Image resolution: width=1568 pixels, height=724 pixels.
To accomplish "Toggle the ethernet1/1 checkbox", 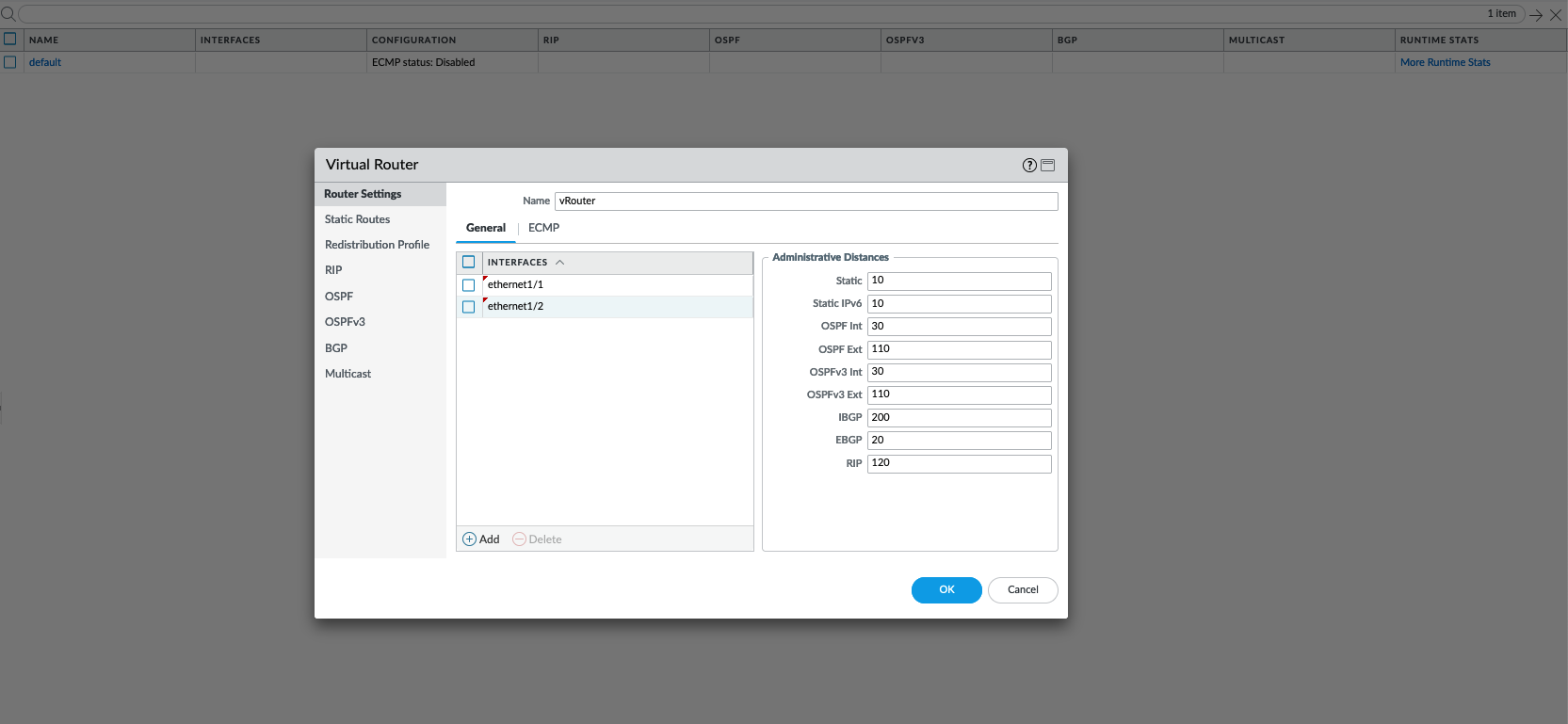I will [468, 285].
